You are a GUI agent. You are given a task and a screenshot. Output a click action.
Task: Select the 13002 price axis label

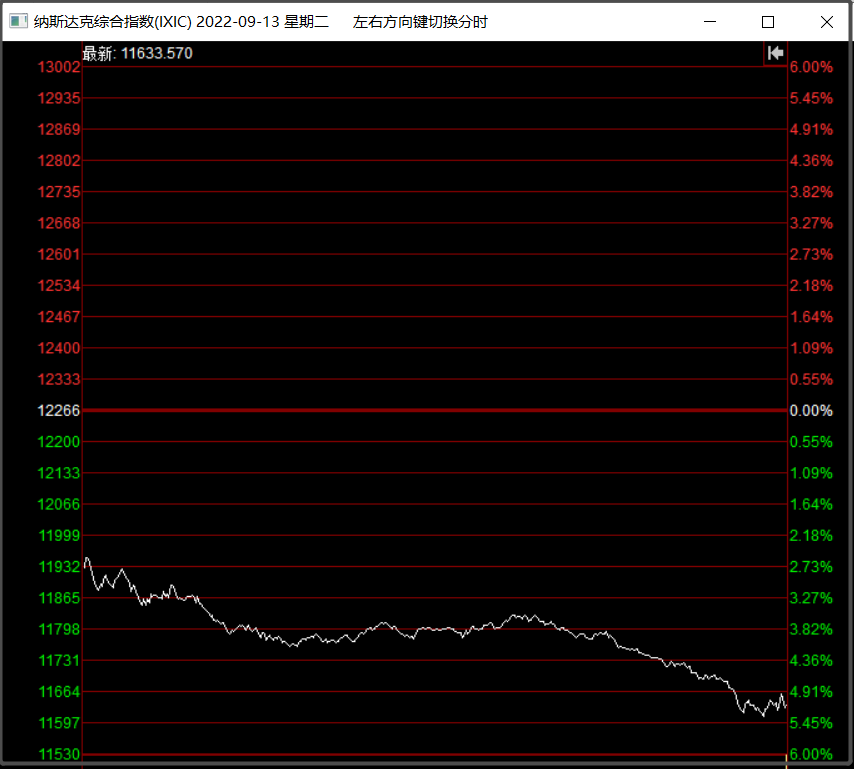click(59, 67)
